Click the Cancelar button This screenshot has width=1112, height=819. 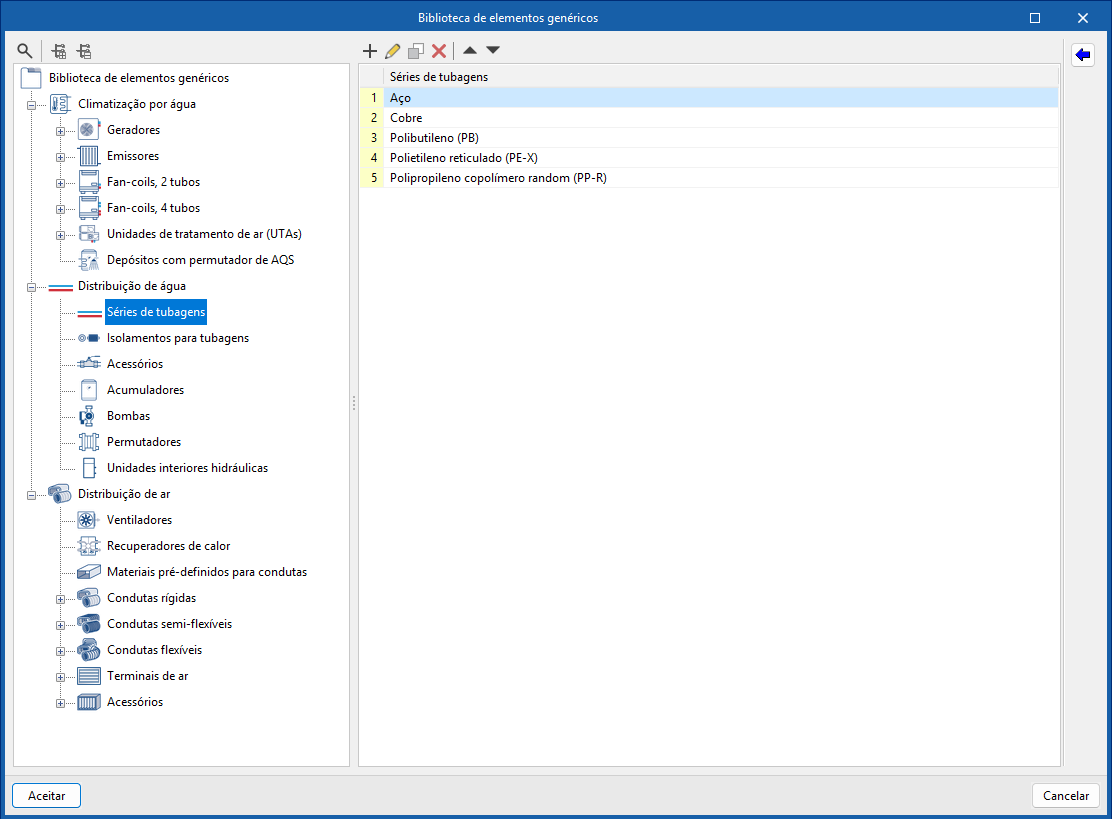1066,796
